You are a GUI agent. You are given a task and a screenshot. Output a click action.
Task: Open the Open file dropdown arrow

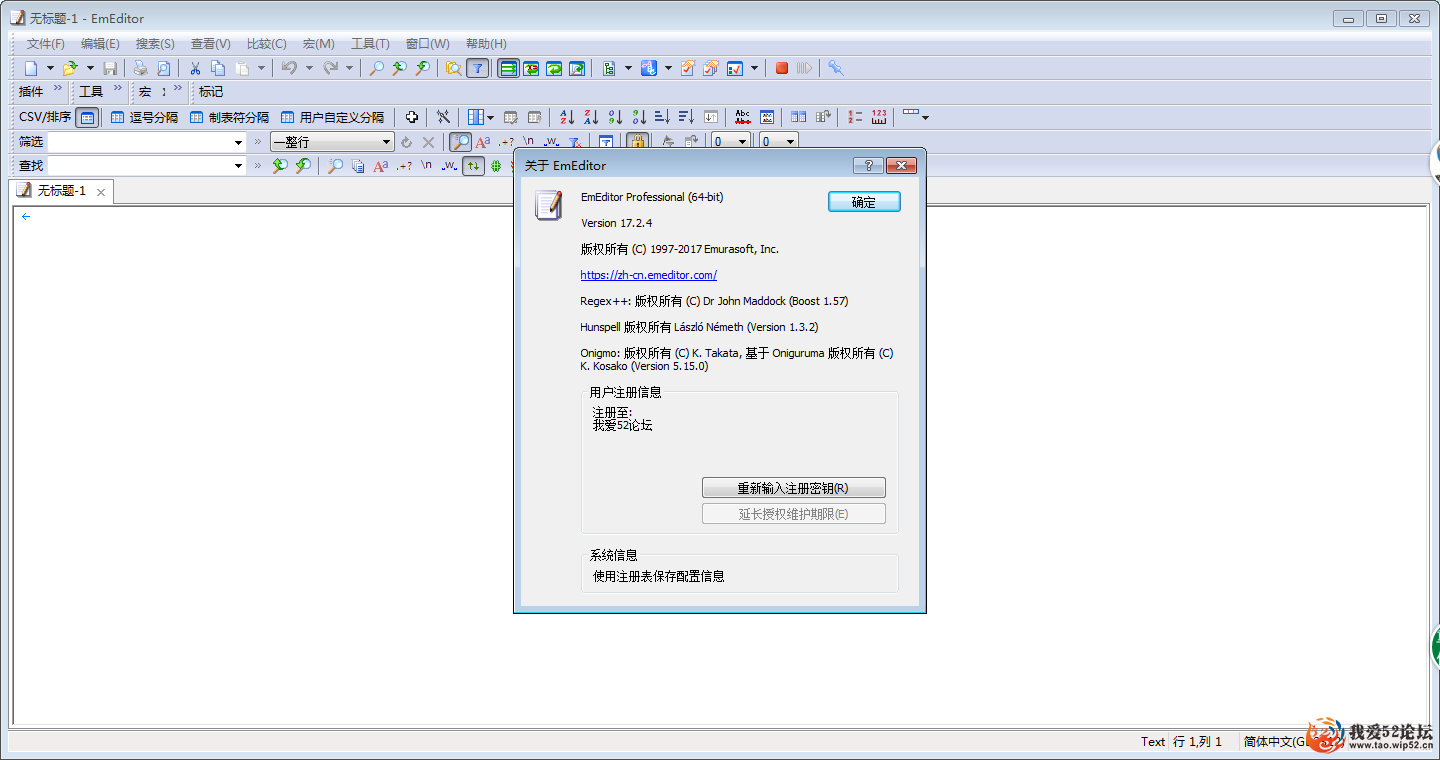(x=89, y=68)
